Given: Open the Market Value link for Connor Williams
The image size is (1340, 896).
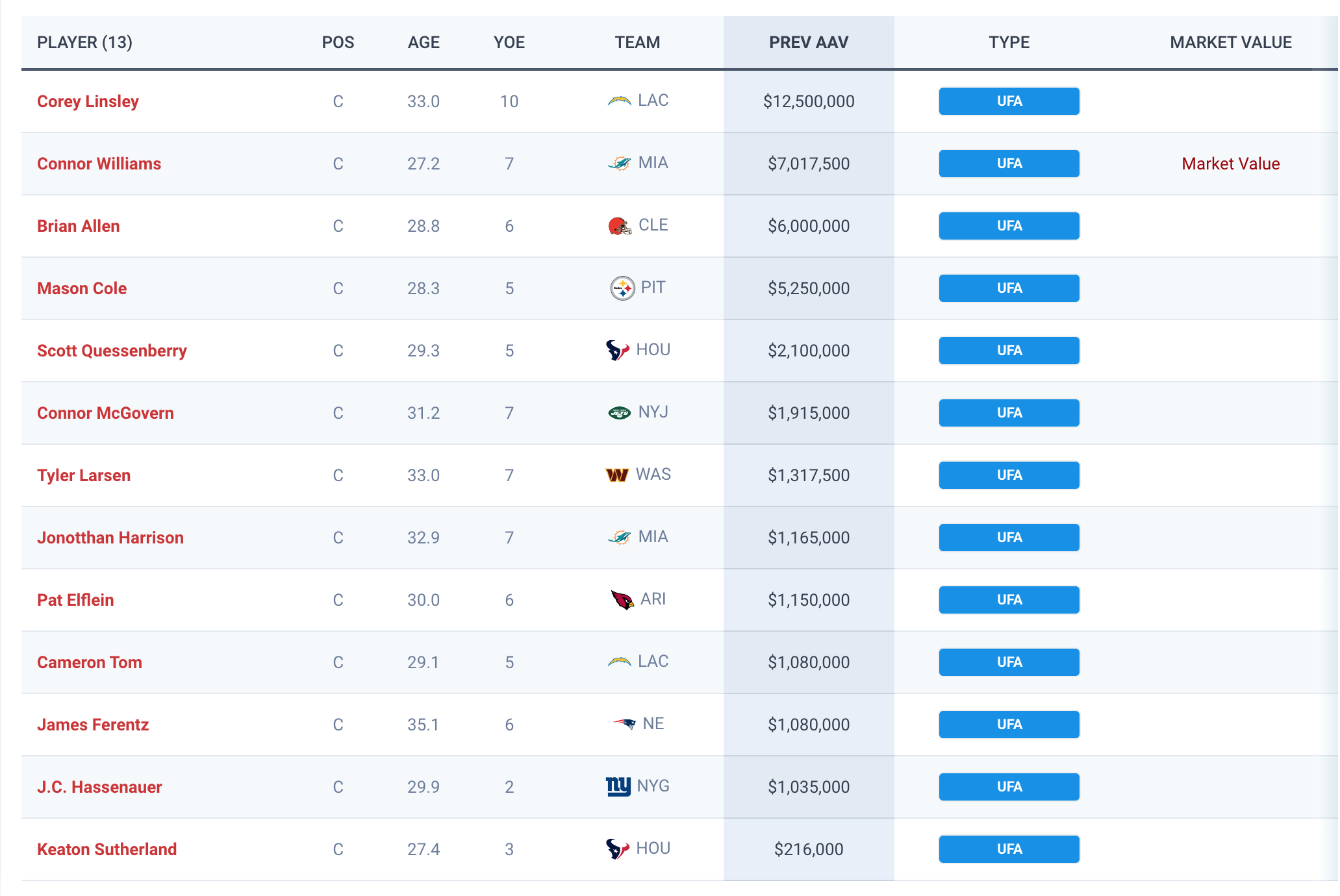Looking at the screenshot, I should (x=1230, y=164).
